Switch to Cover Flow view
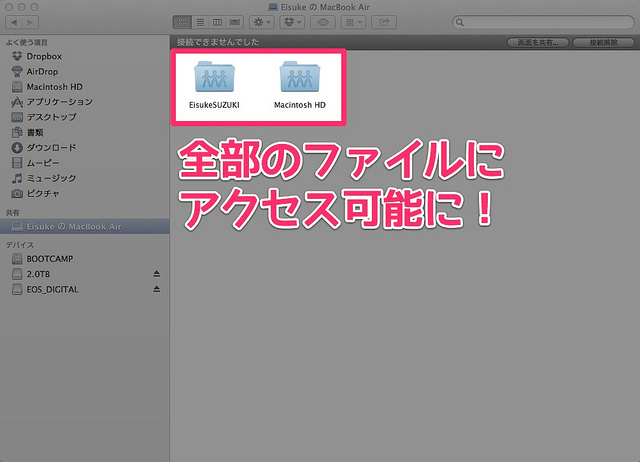Viewport: 640px width, 462px height. [x=235, y=22]
